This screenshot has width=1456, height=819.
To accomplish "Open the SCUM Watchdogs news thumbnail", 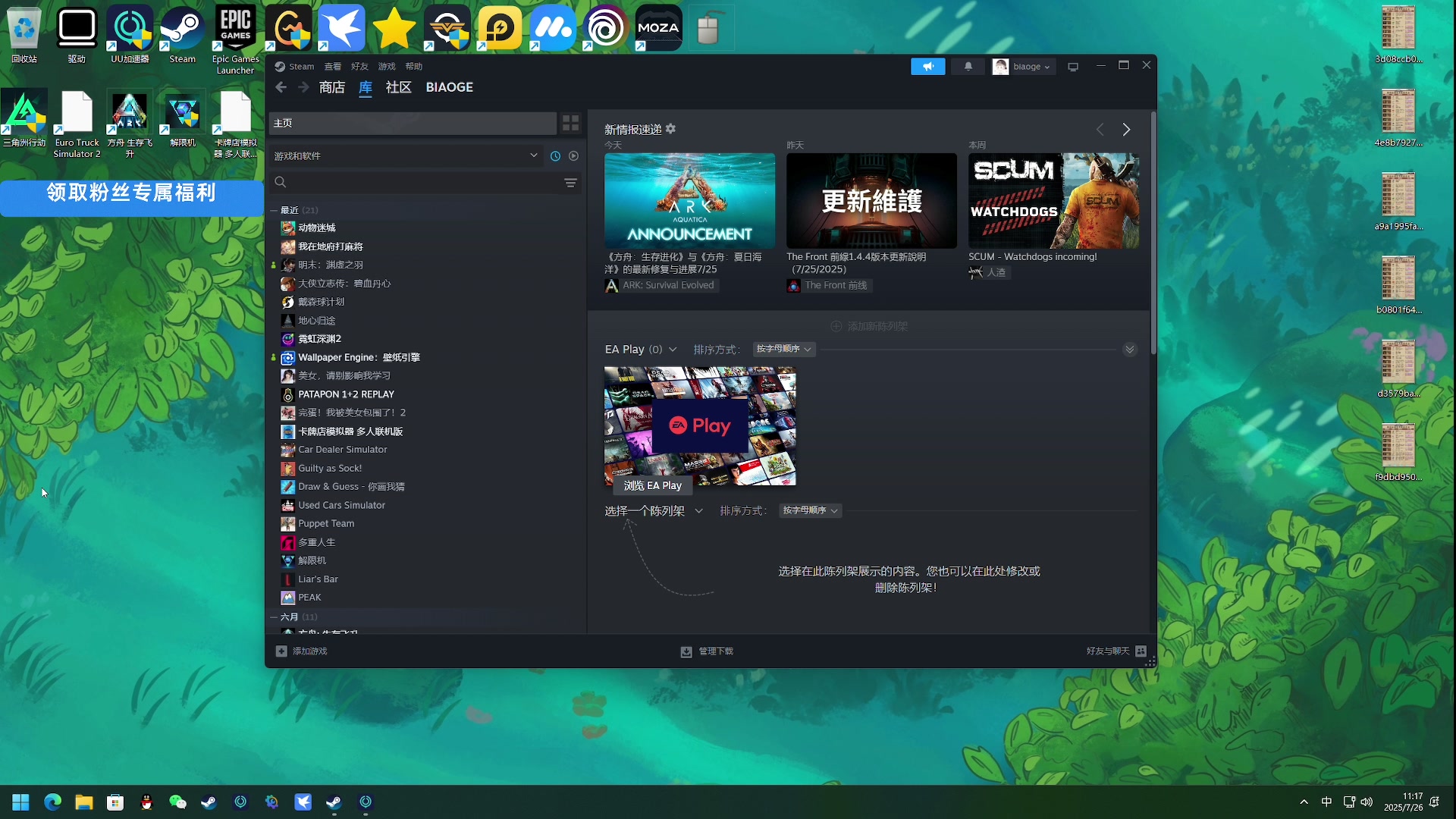I will click(x=1053, y=201).
